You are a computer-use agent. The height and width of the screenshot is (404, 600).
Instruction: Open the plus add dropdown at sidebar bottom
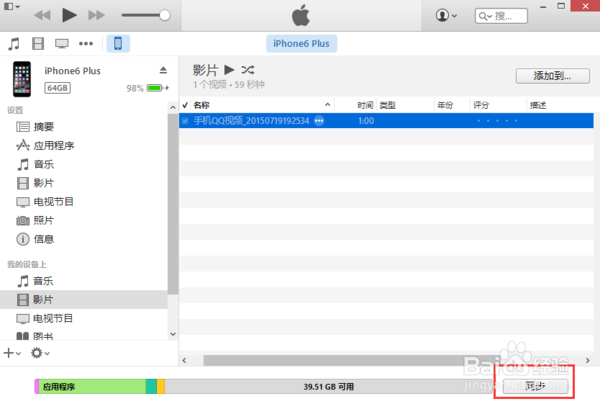click(x=12, y=352)
